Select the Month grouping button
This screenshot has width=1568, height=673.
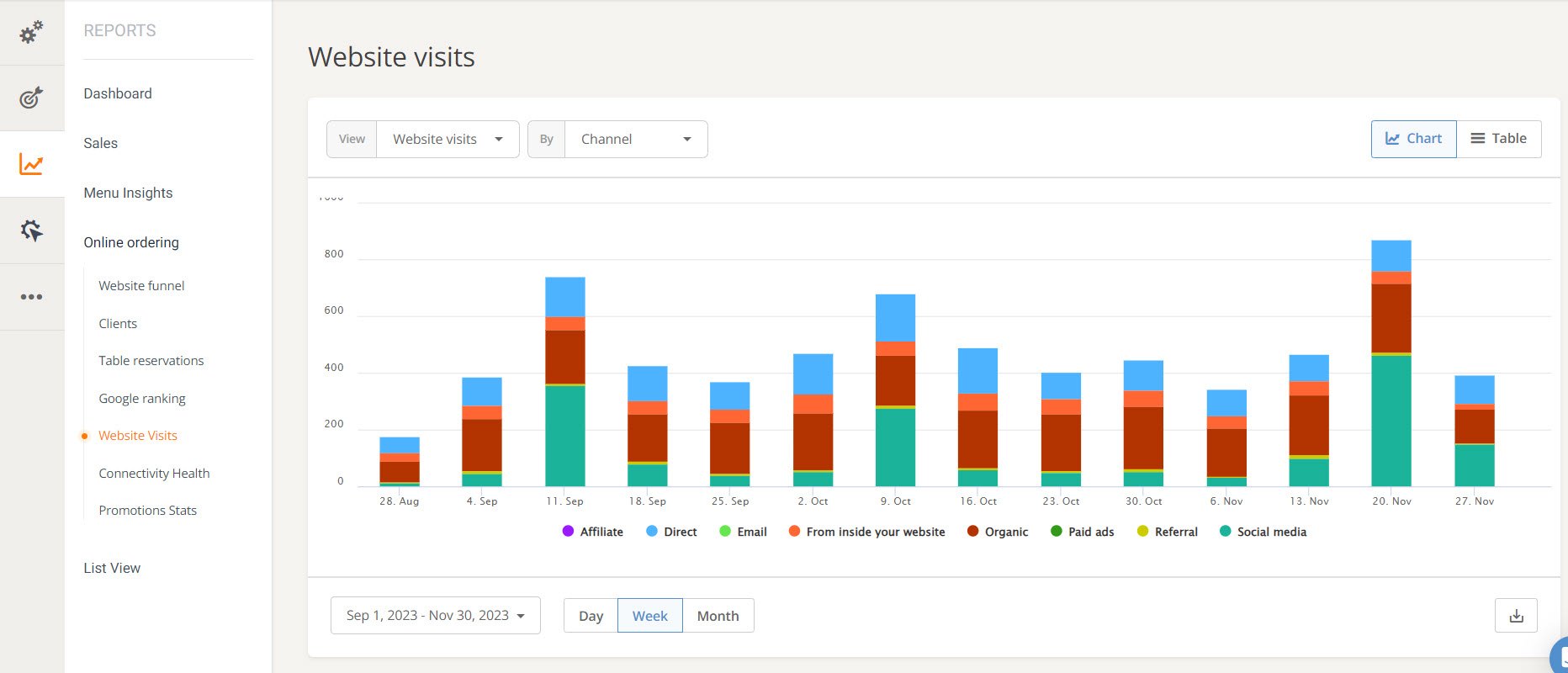coord(718,616)
